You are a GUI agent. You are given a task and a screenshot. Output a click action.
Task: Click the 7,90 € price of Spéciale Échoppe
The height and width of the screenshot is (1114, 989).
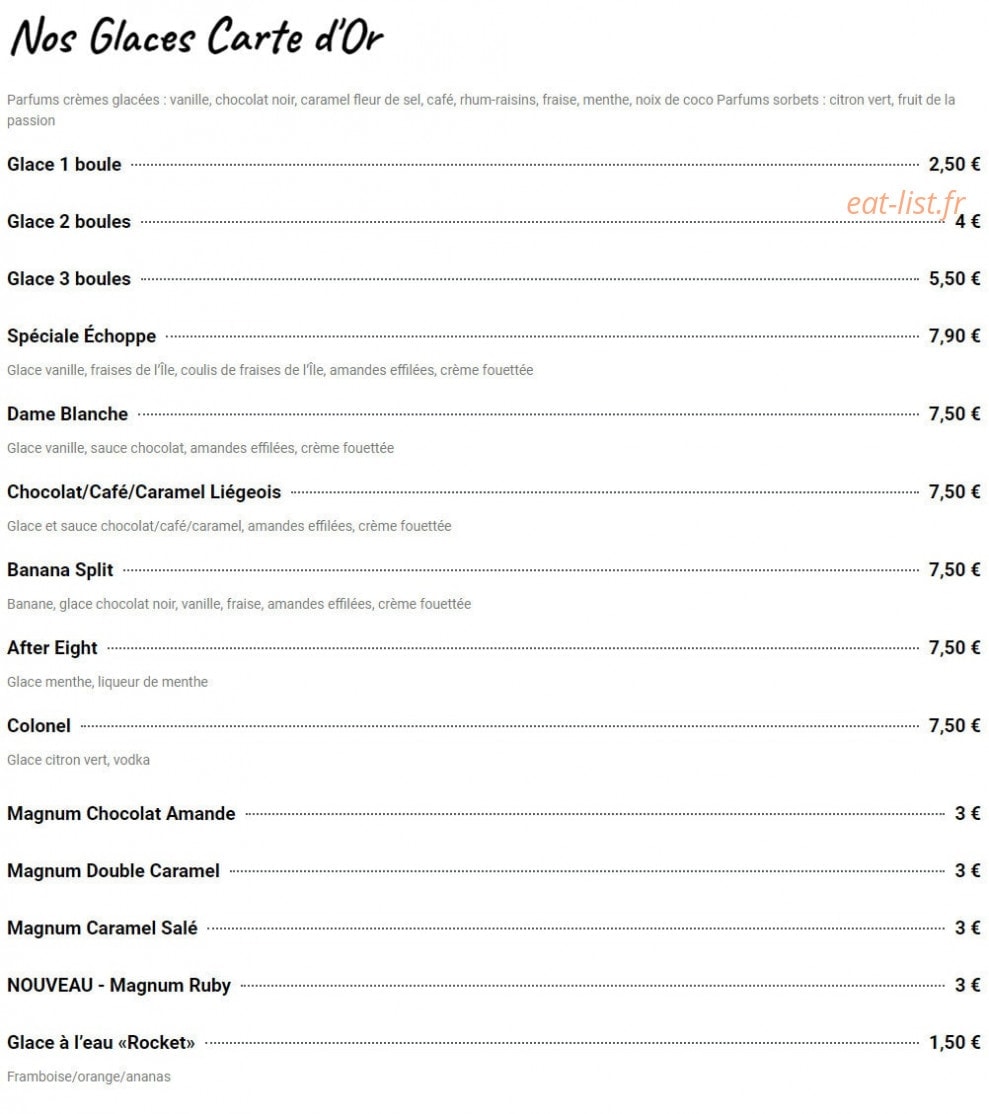954,335
